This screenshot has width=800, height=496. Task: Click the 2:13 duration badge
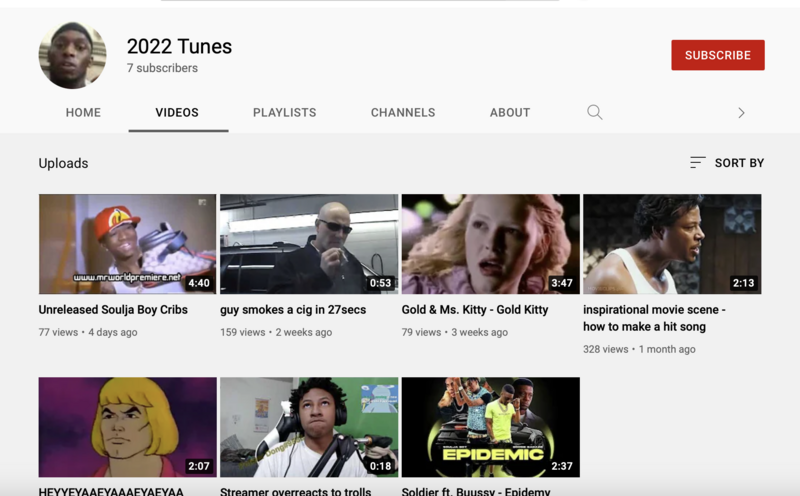click(744, 283)
